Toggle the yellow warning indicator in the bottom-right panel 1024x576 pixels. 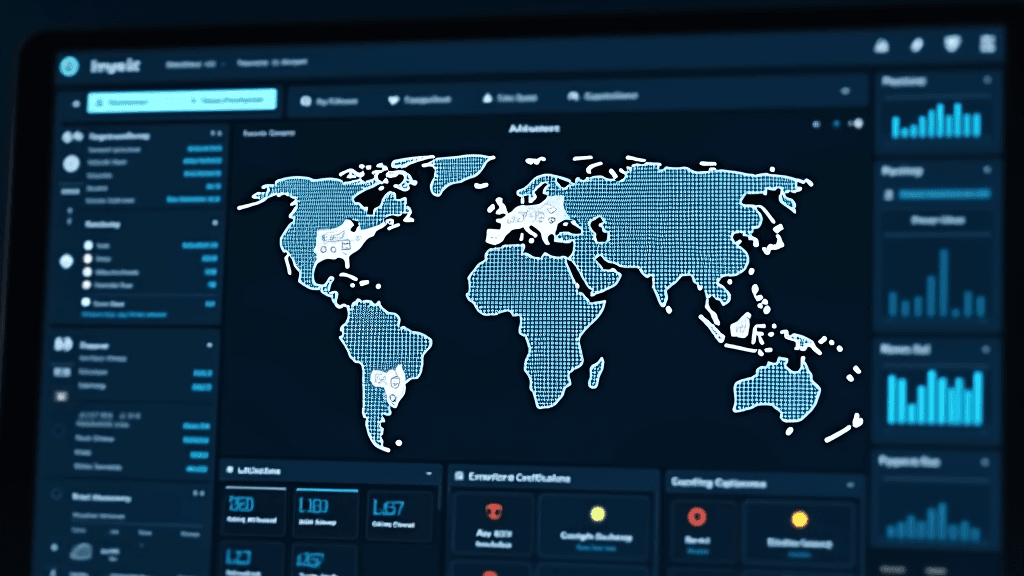[800, 520]
